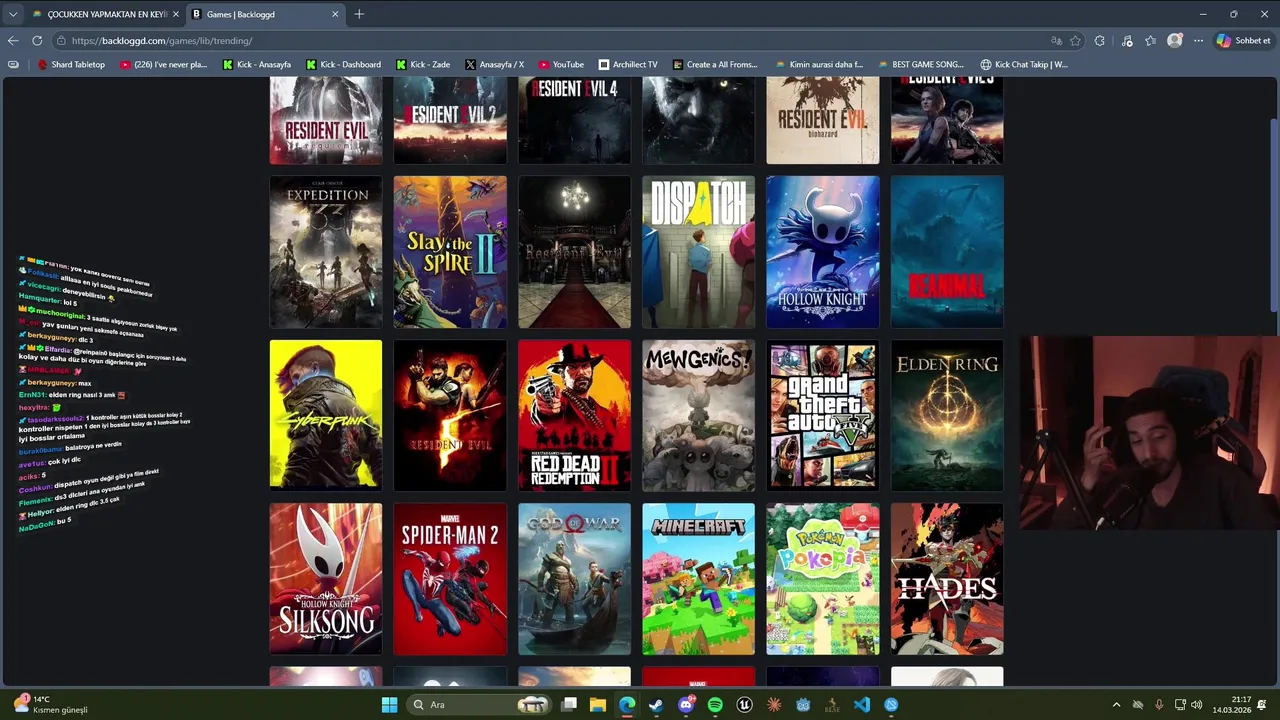Open the weather widget showing 14°C

coord(52,704)
